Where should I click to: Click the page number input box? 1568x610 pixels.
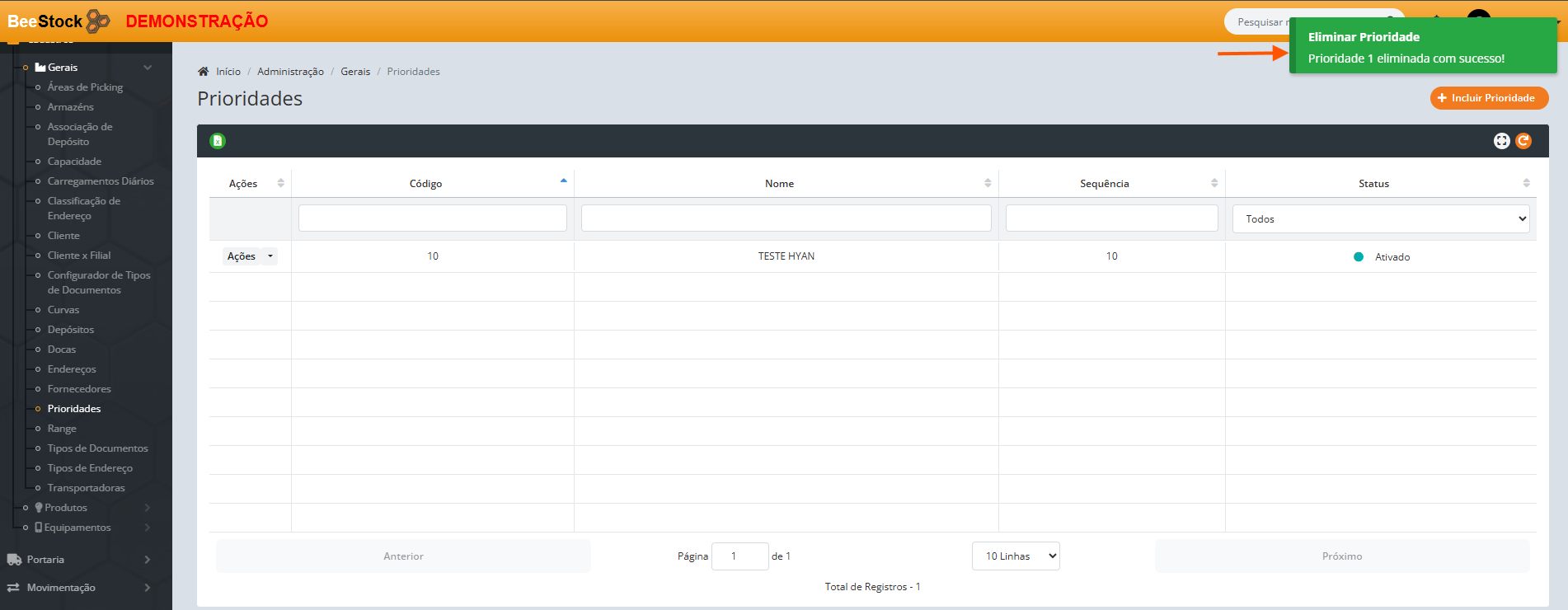point(739,556)
